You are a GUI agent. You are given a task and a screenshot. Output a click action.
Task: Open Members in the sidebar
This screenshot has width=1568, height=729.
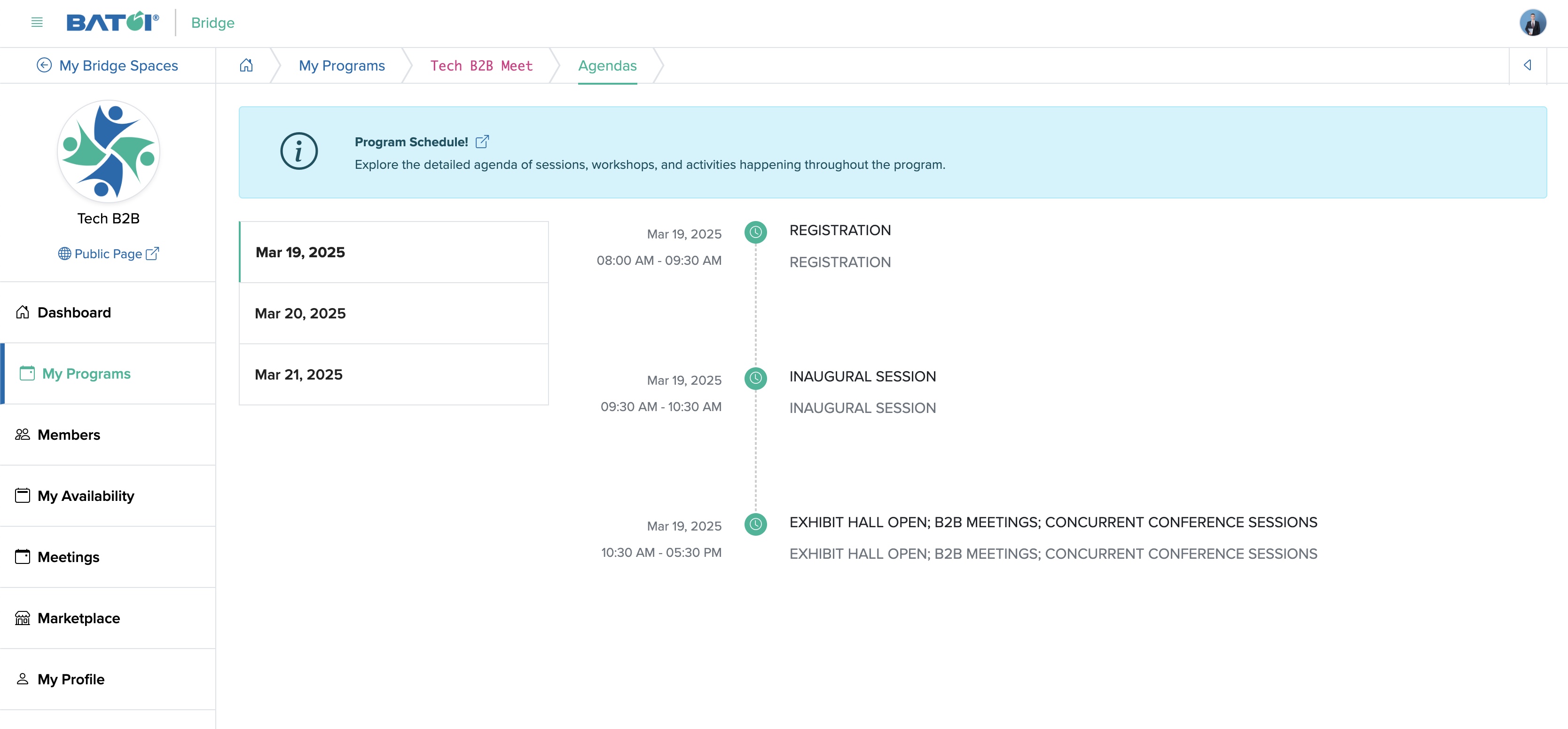(x=108, y=435)
